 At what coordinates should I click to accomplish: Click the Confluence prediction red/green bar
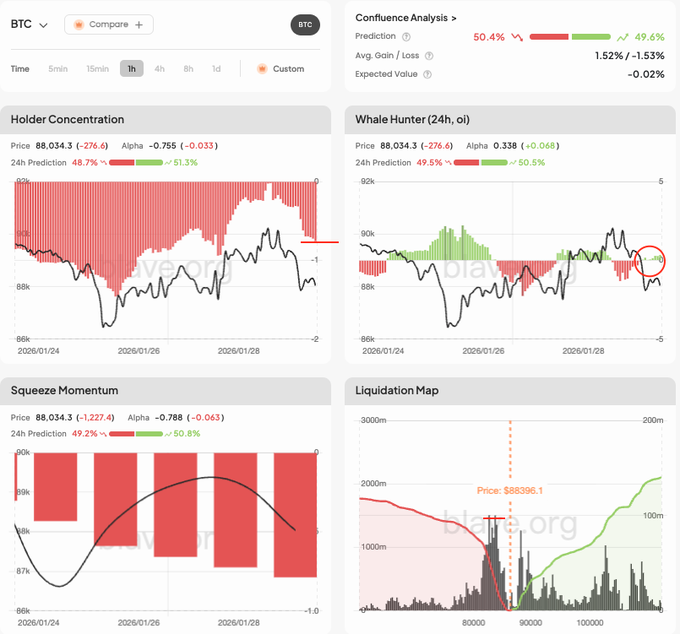pyautogui.click(x=570, y=37)
